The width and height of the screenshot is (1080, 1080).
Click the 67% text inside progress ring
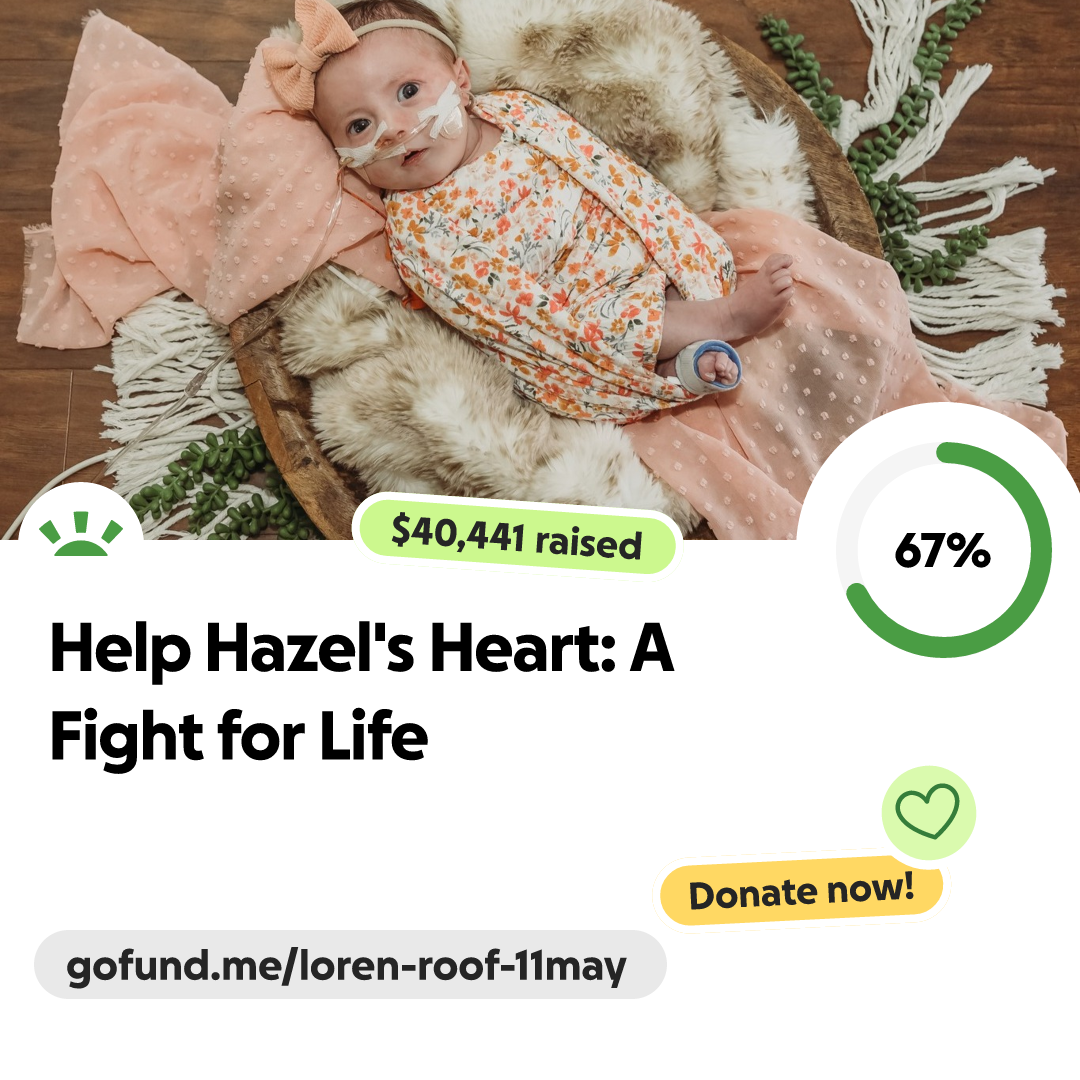(x=942, y=550)
